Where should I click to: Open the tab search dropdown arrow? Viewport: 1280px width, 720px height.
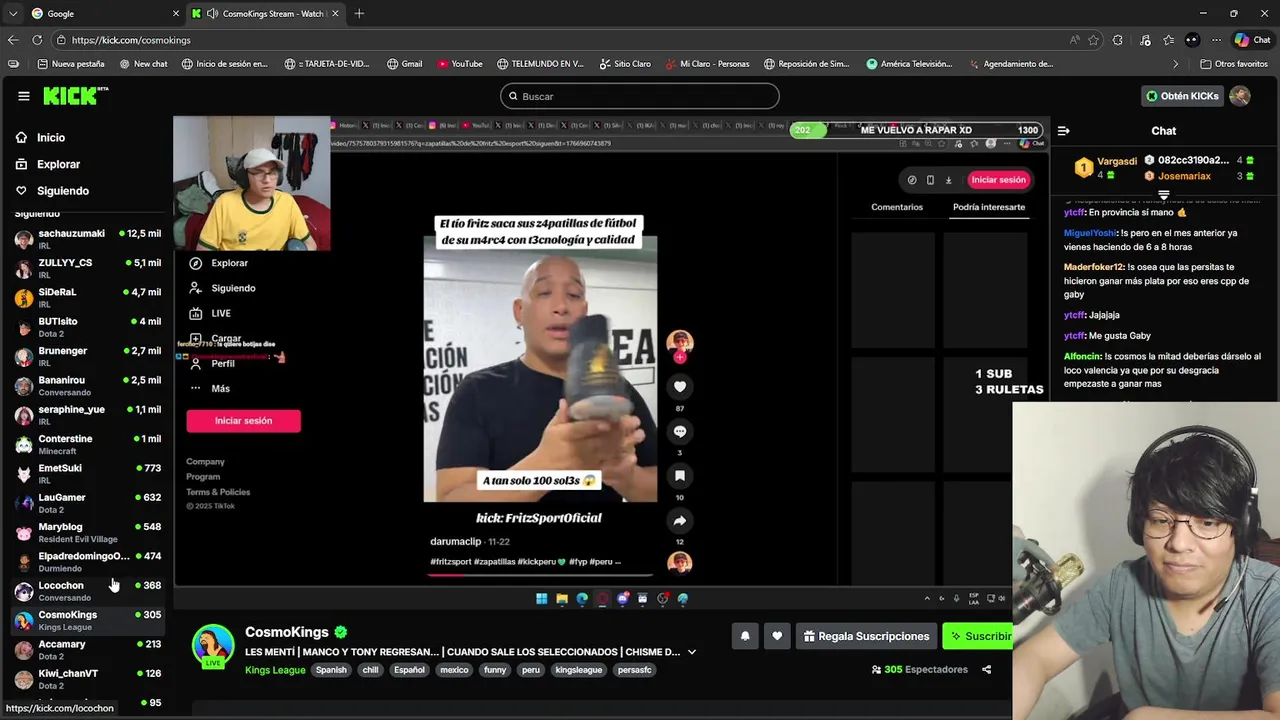click(13, 13)
